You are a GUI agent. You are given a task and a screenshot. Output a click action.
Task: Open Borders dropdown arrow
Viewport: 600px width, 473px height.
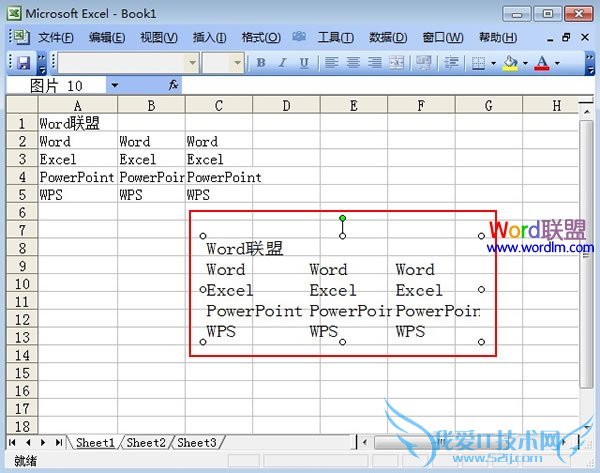tap(493, 63)
